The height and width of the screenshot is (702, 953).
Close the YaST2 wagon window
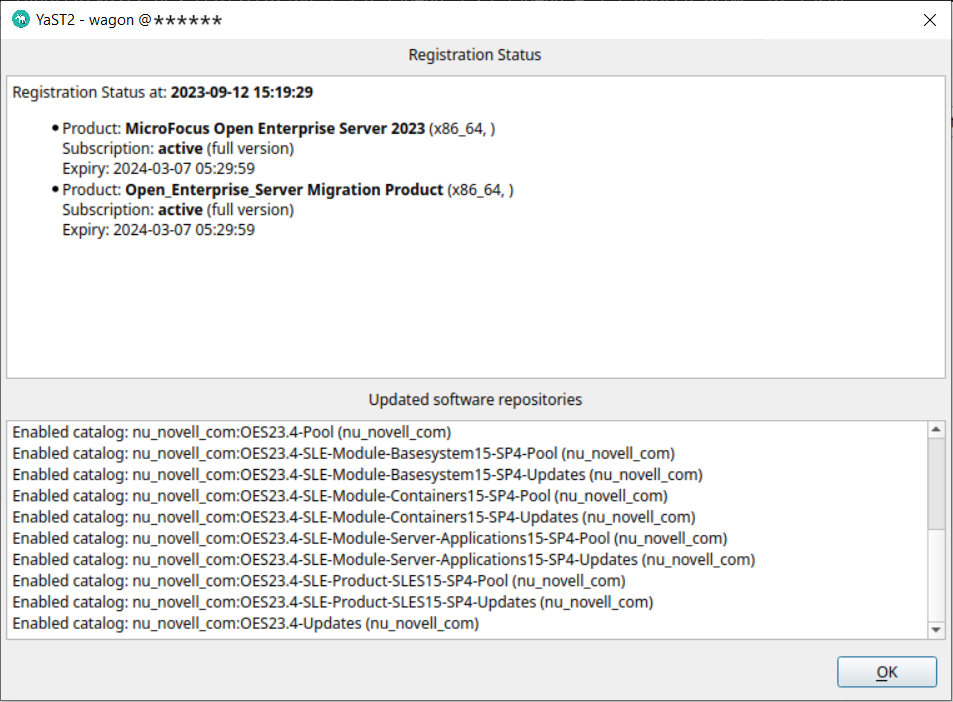click(929, 20)
